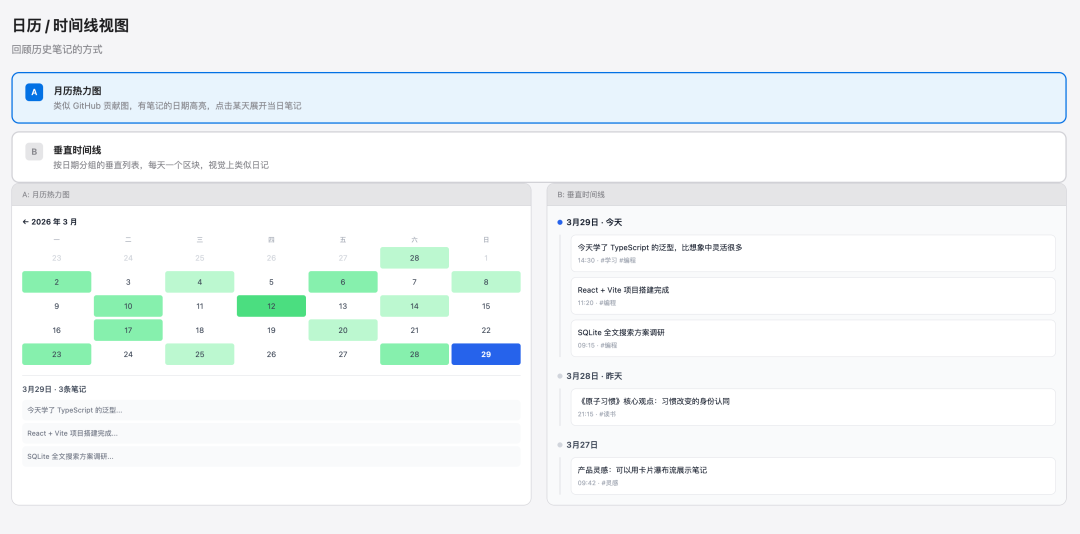The width and height of the screenshot is (1080, 534).
Task: Open the SQLite 全文搜索方案调研... list item
Action: pyautogui.click(x=271, y=456)
